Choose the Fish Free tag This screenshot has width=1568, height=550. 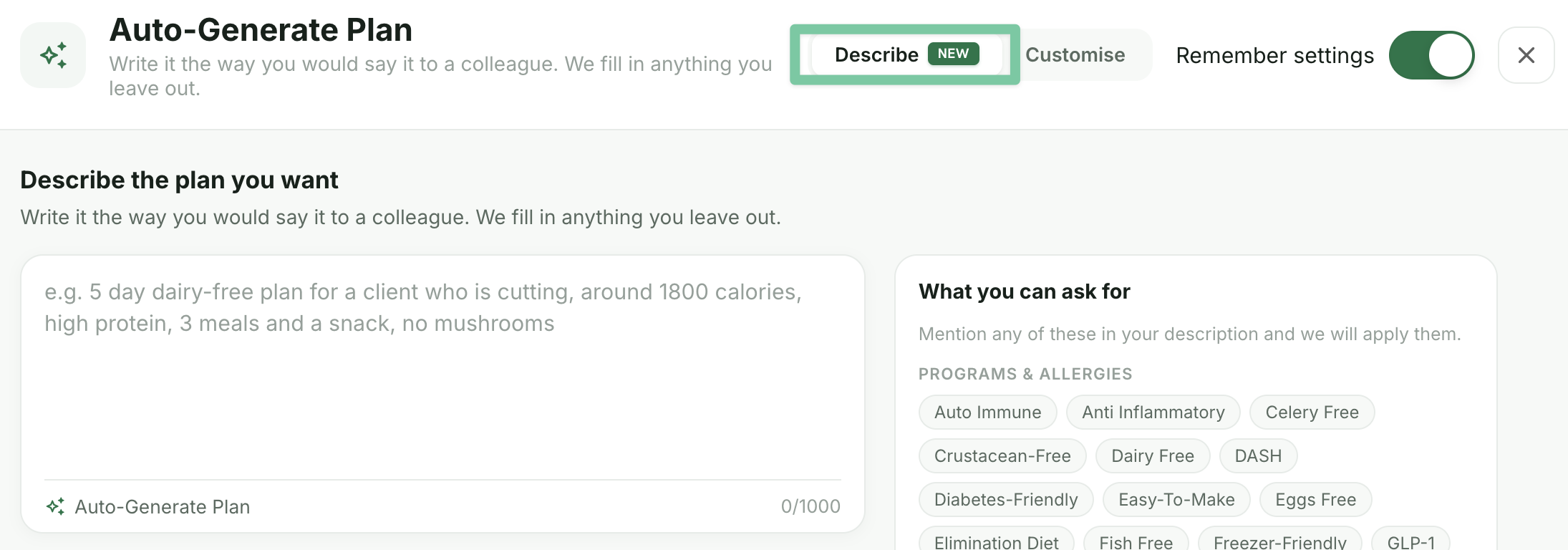(x=1136, y=542)
